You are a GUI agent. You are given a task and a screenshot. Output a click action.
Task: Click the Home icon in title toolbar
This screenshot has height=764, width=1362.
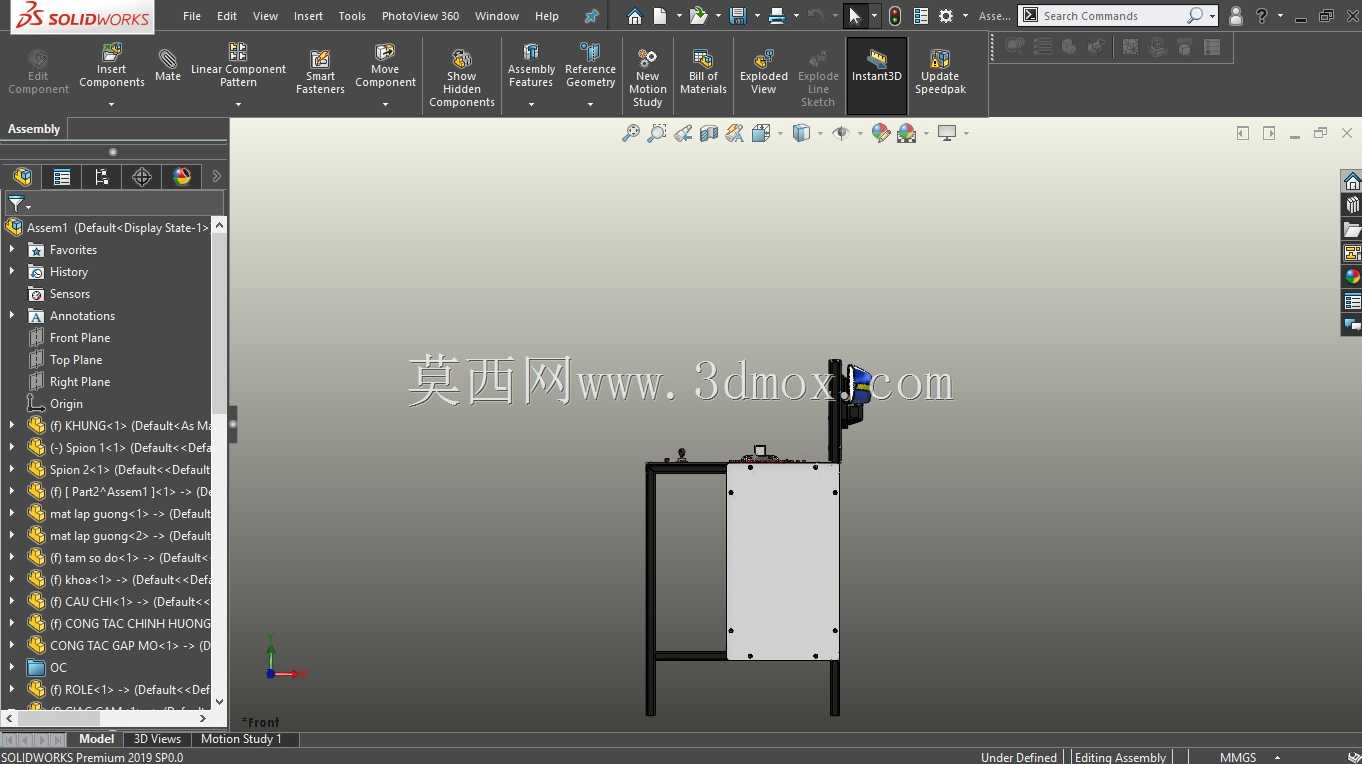point(635,16)
